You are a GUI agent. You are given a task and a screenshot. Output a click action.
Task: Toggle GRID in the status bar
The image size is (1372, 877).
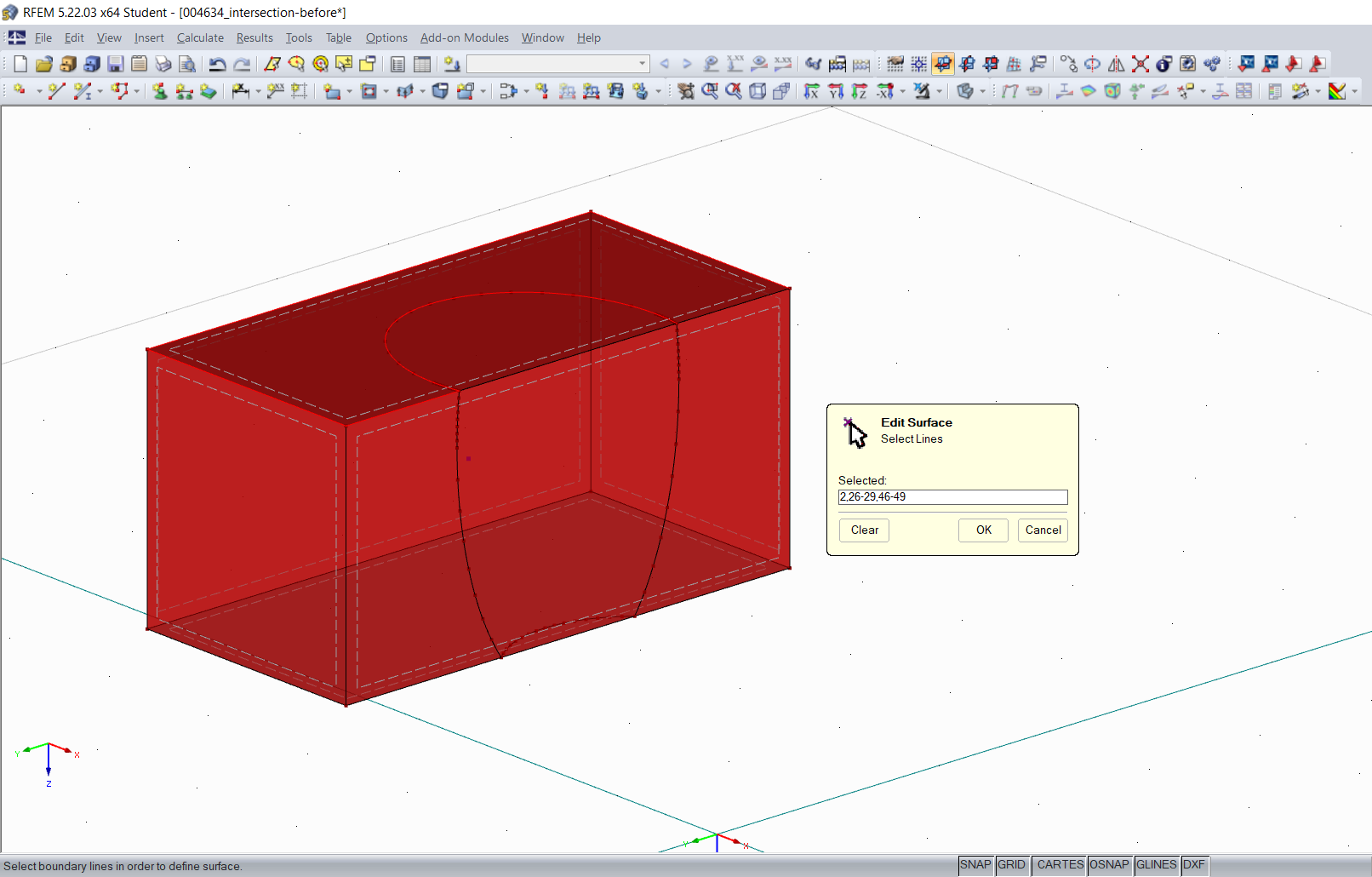(1012, 865)
